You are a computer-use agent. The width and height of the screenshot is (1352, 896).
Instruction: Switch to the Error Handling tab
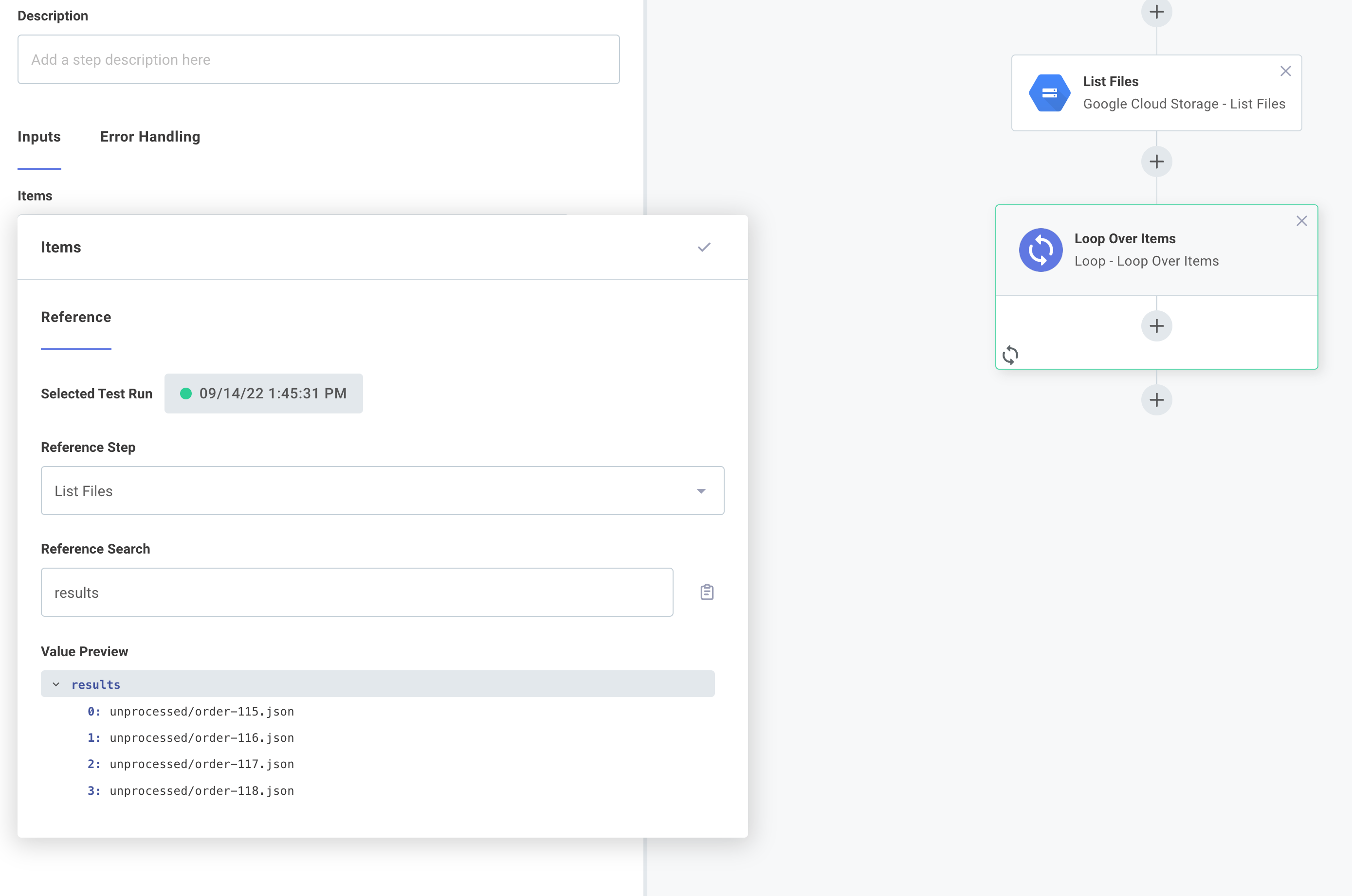[x=150, y=137]
